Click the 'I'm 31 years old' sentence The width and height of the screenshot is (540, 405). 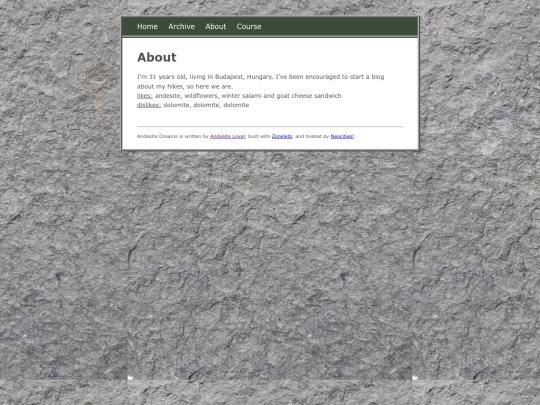[x=205, y=77]
